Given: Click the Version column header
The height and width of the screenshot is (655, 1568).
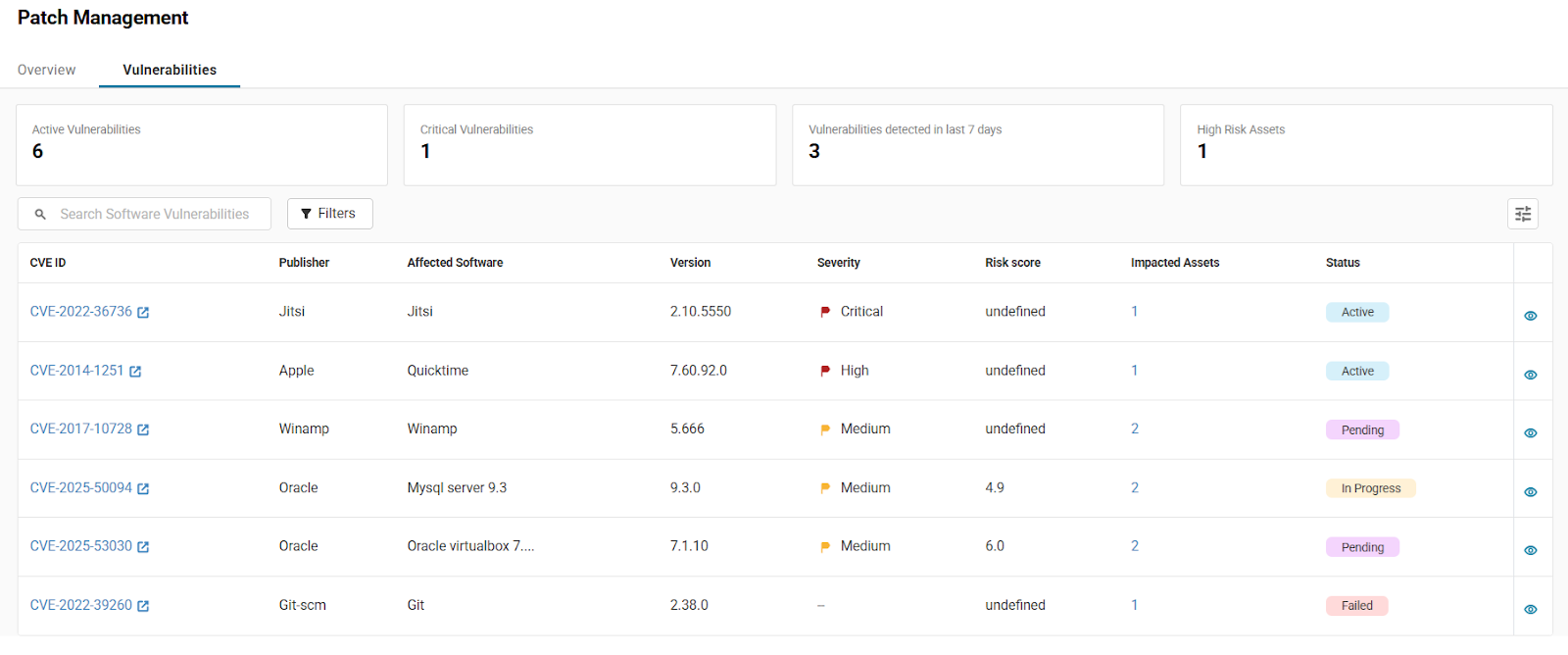Looking at the screenshot, I should tap(690, 263).
